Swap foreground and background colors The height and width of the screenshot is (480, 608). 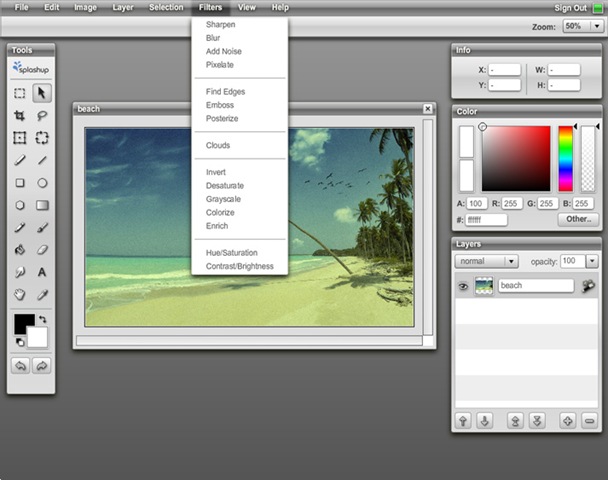coord(43,320)
